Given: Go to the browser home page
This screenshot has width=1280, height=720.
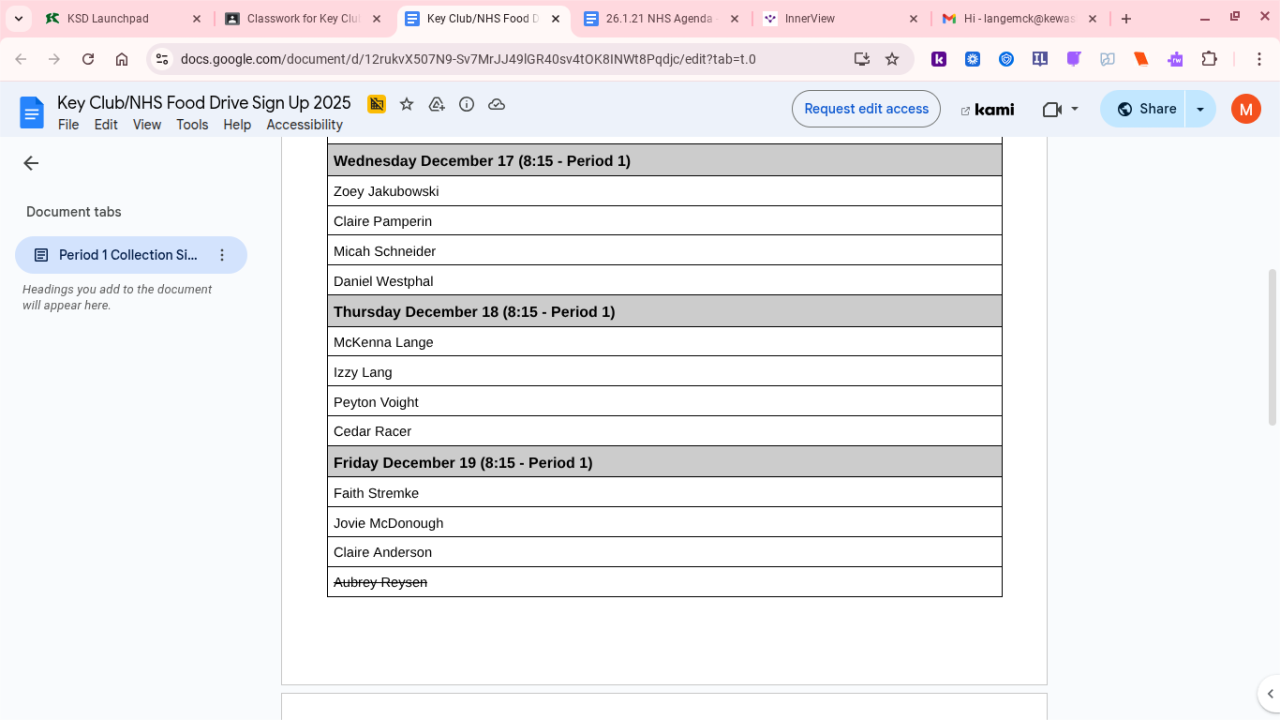Looking at the screenshot, I should [x=122, y=59].
